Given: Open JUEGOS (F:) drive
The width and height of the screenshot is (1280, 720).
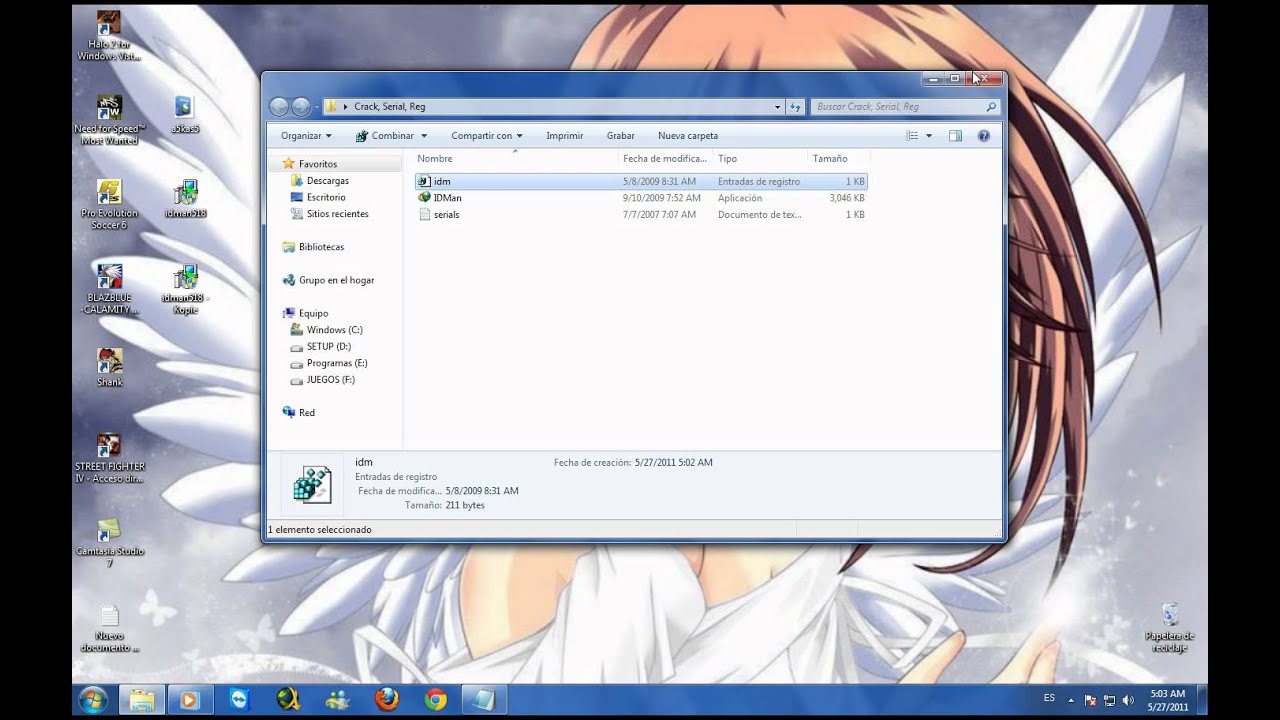Looking at the screenshot, I should pos(330,380).
